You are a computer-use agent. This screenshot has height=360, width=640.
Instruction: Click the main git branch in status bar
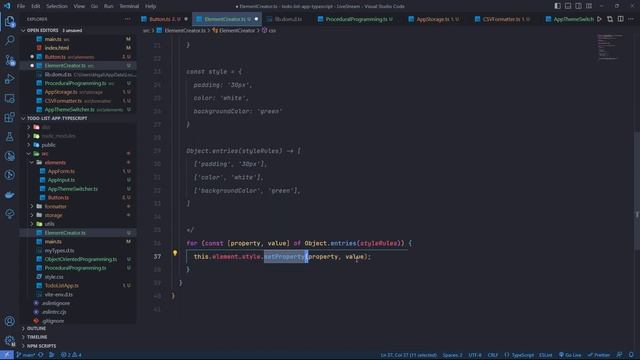tap(26, 355)
